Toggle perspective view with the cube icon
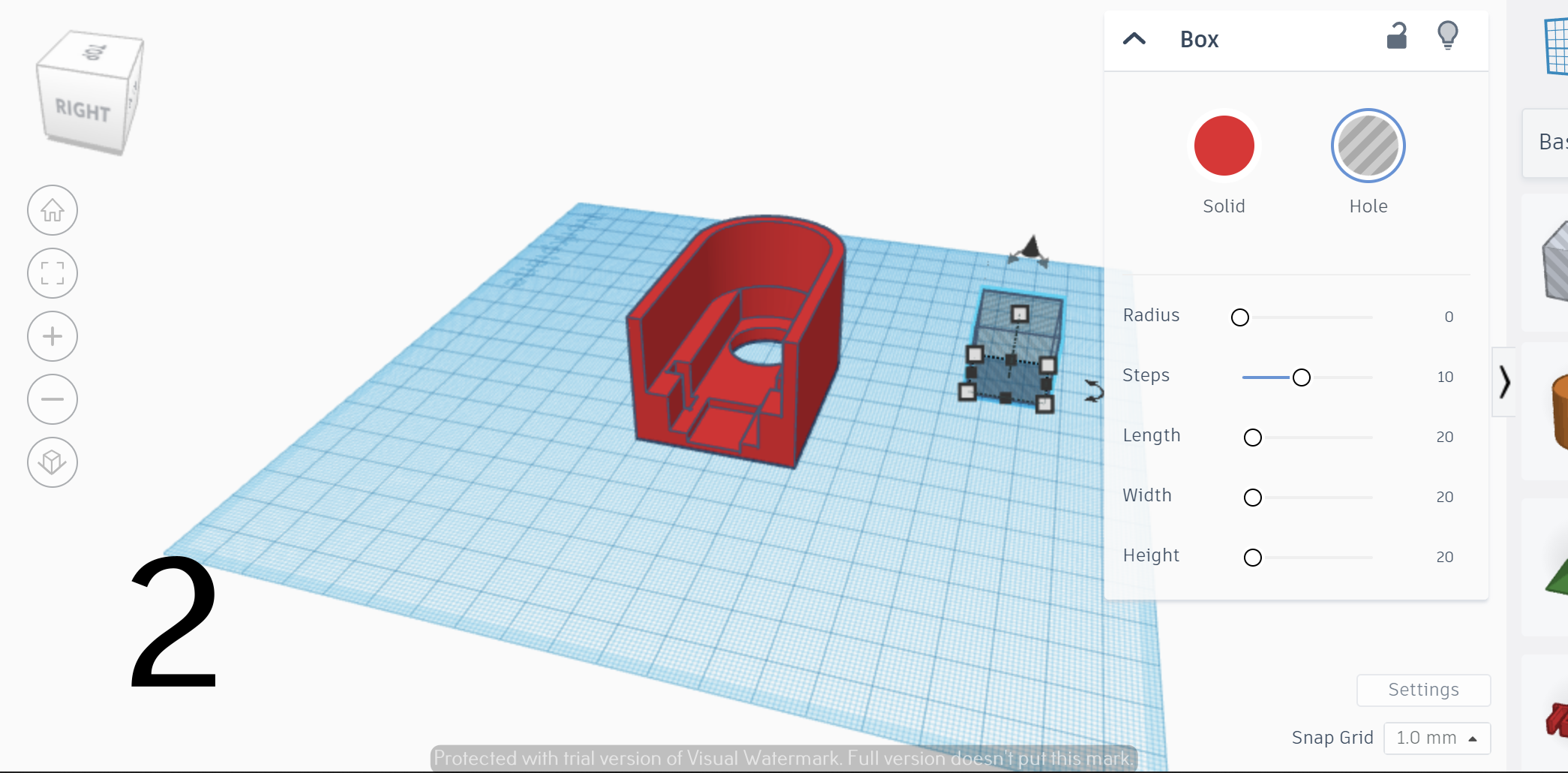Viewport: 1568px width, 773px height. pos(52,462)
